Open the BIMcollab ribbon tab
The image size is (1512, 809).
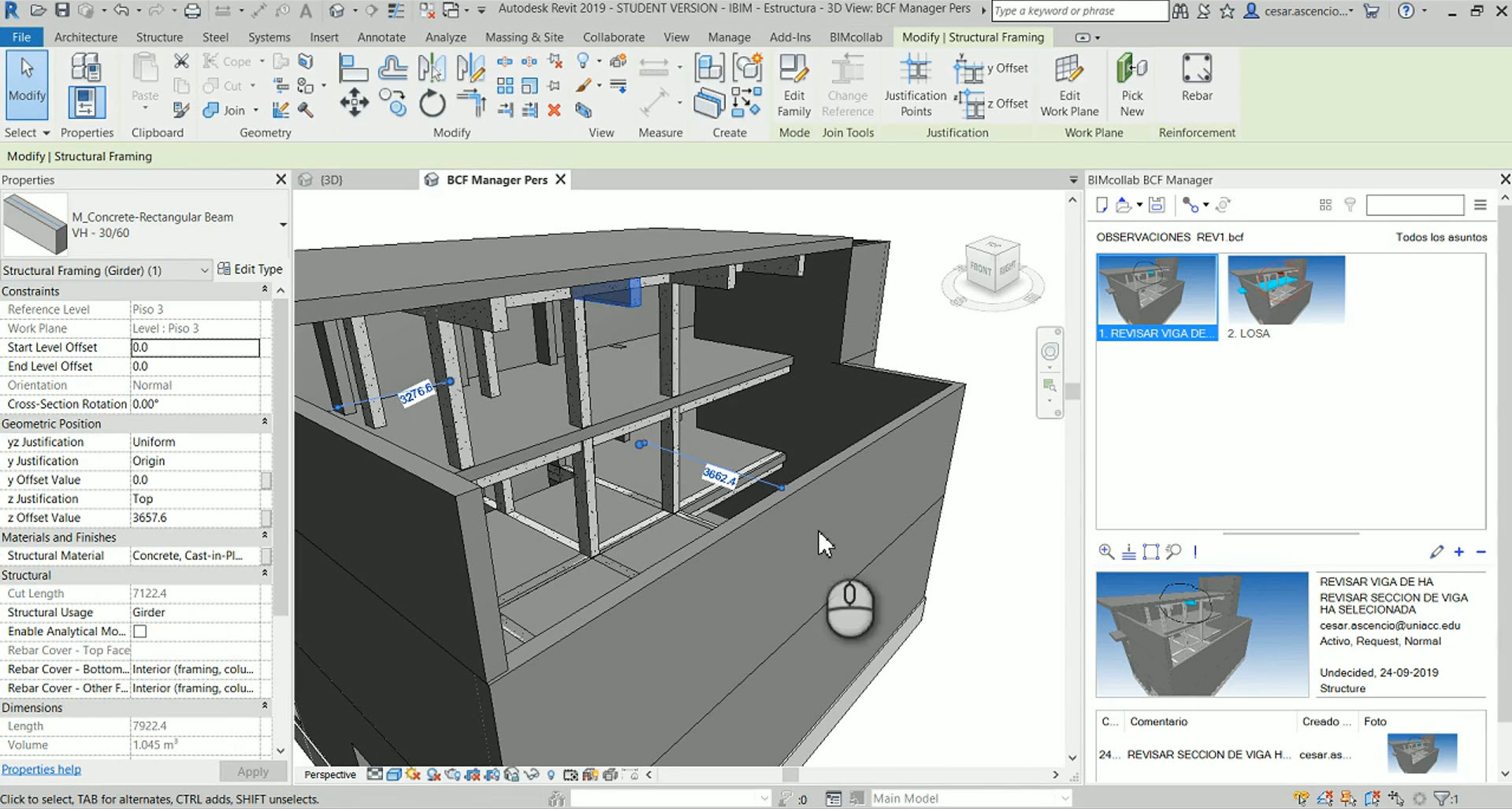[856, 37]
